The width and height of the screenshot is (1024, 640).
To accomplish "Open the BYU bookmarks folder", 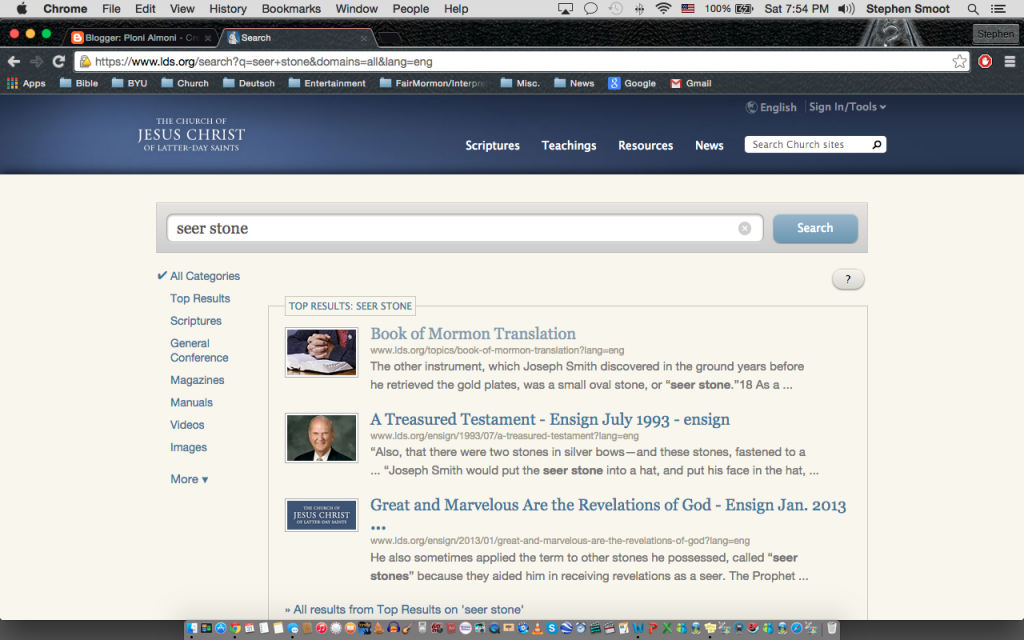I will point(129,83).
